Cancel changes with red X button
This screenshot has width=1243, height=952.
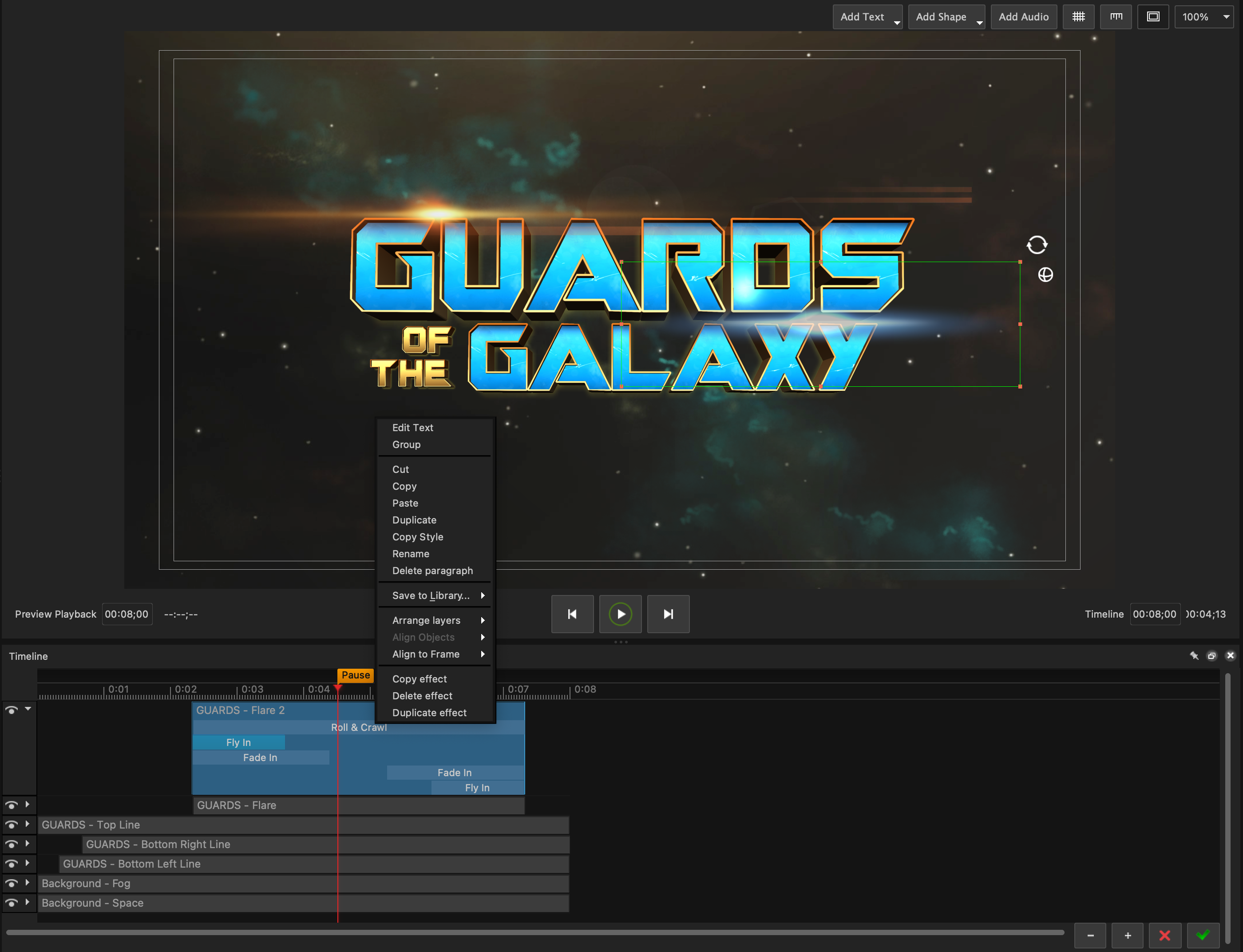pyautogui.click(x=1165, y=935)
